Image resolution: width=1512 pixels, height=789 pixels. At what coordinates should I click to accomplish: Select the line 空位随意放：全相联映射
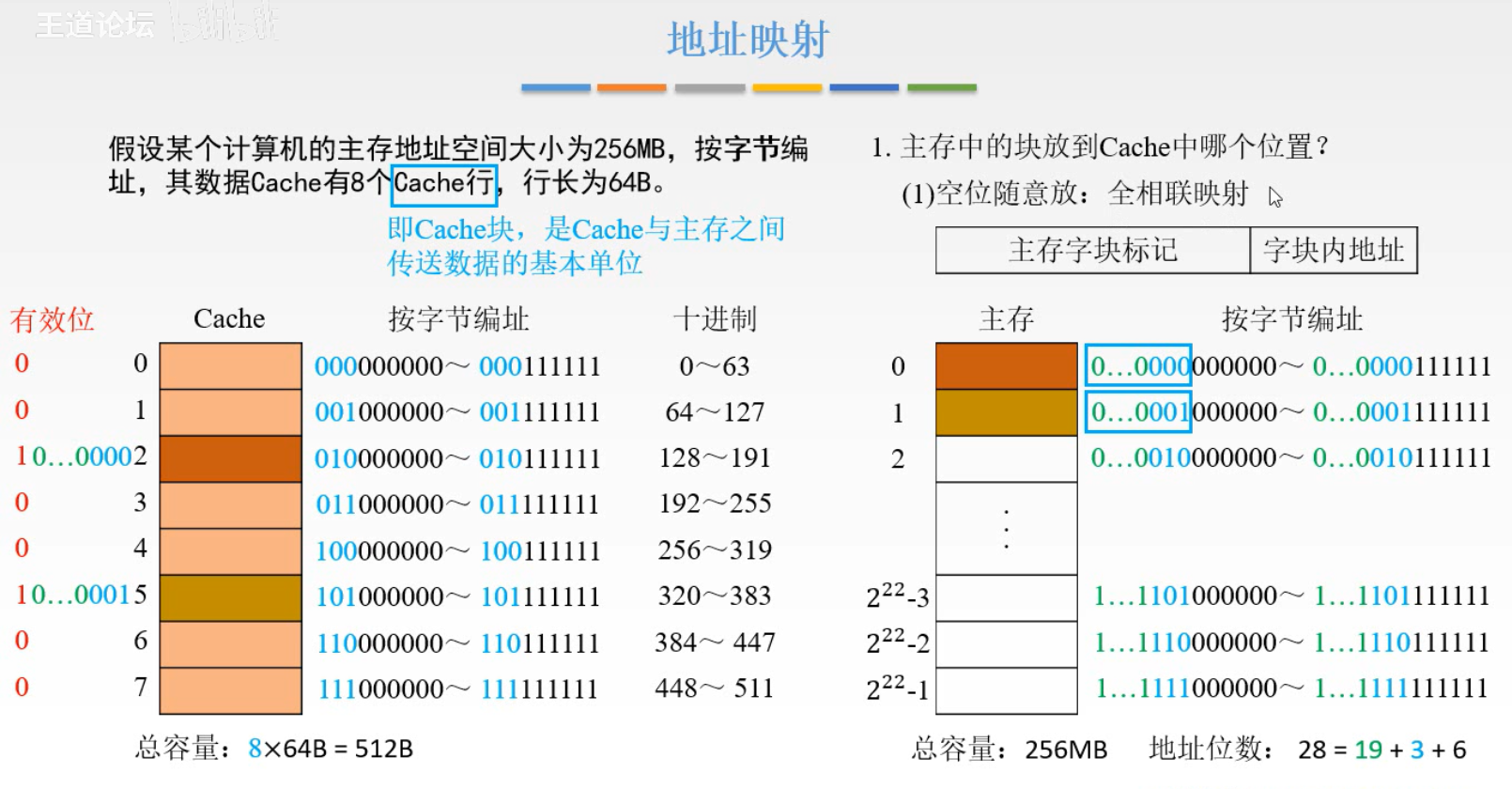[x=1075, y=193]
